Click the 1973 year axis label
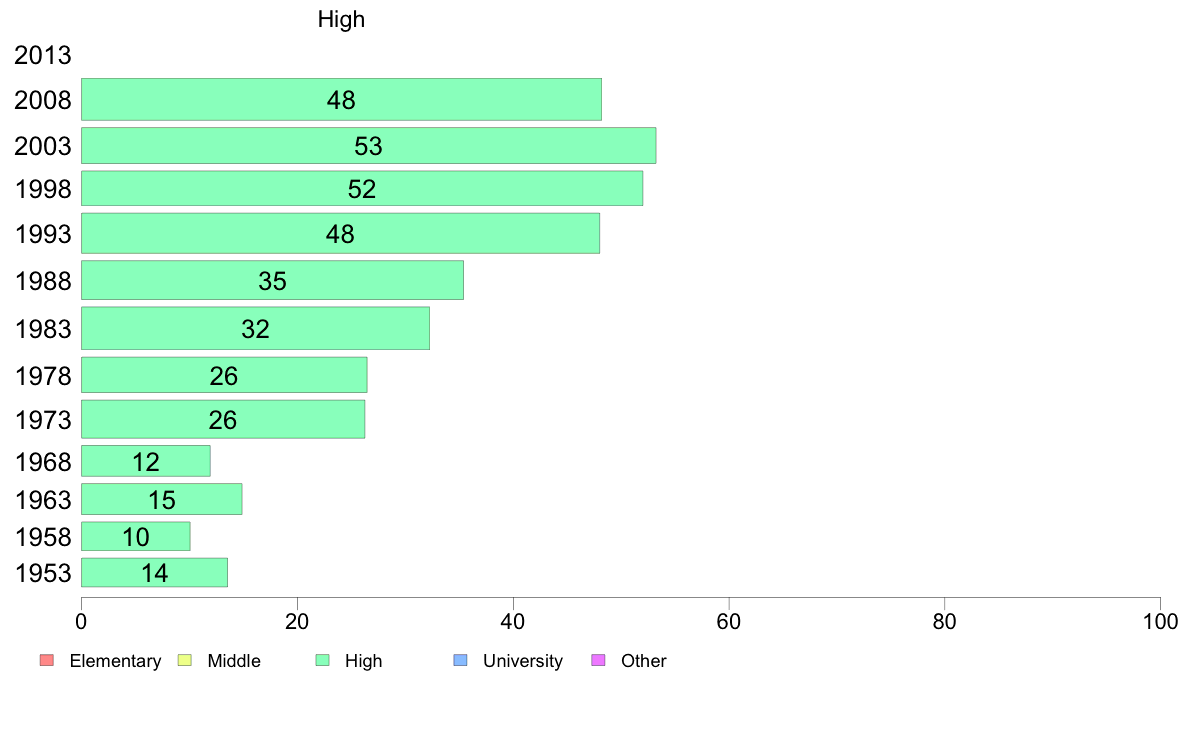The width and height of the screenshot is (1188, 736). pos(43,420)
